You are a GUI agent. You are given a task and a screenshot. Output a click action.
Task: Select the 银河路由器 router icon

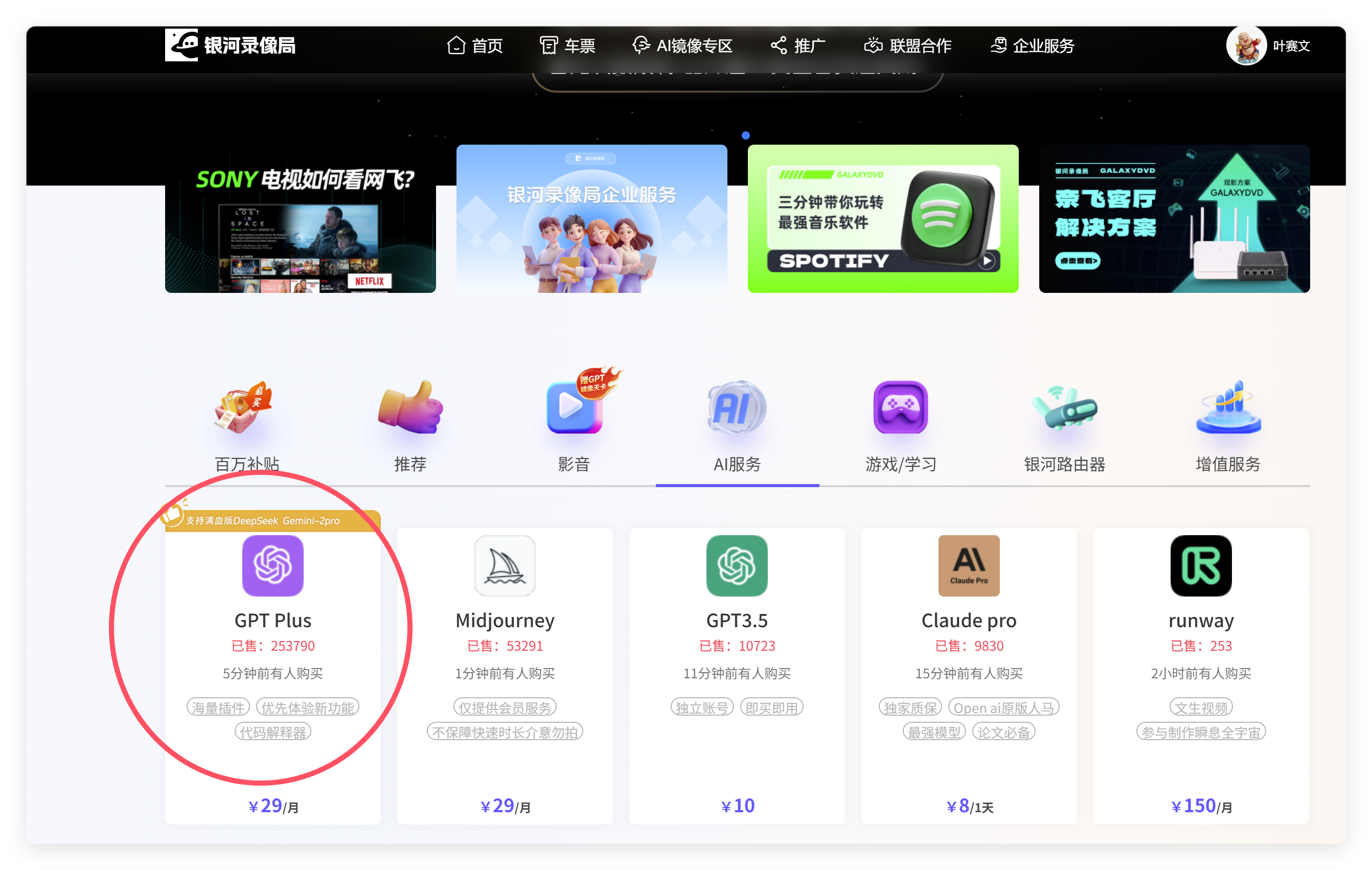(x=1064, y=407)
